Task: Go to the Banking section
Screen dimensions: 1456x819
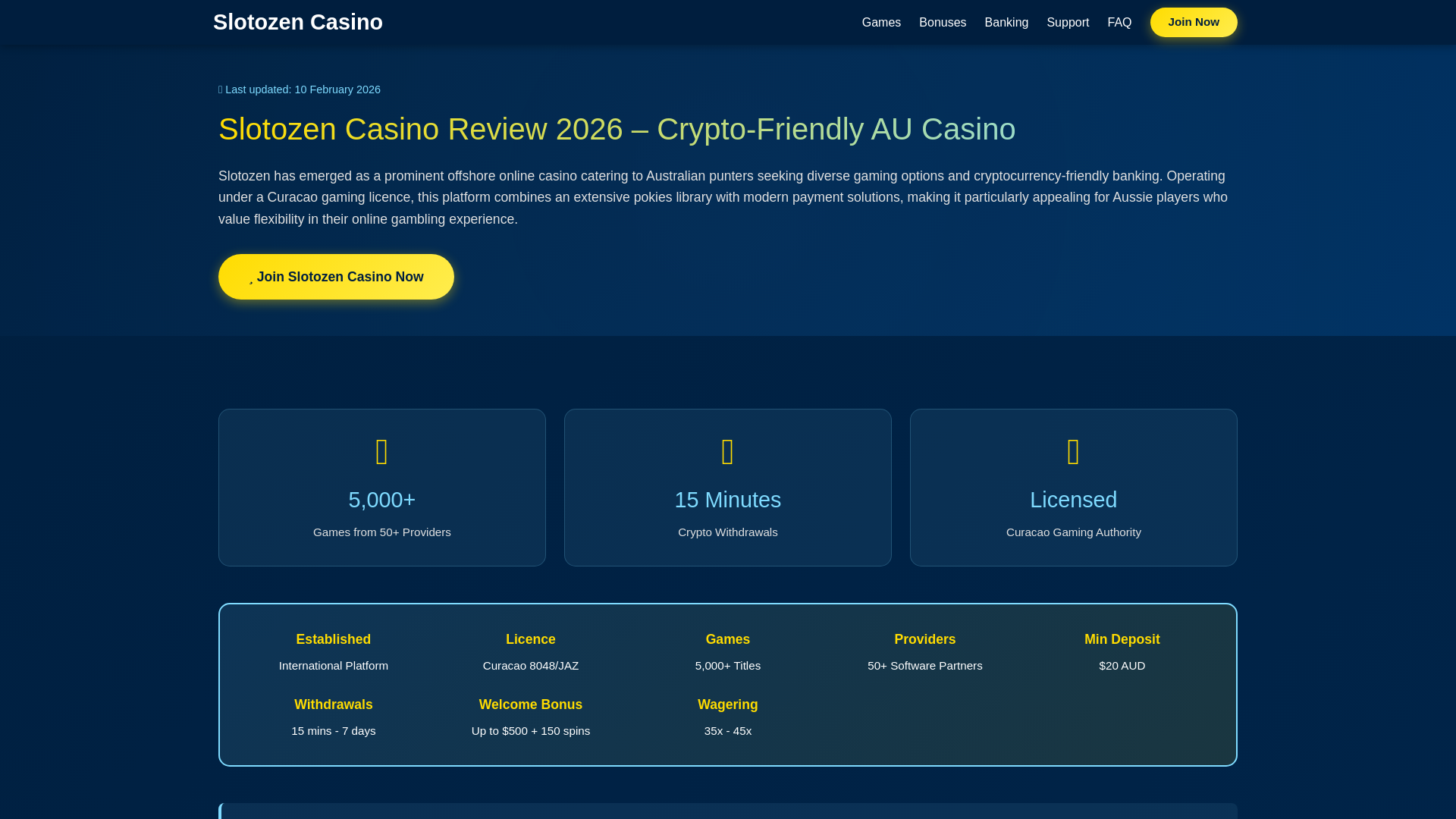Action: point(1006,23)
